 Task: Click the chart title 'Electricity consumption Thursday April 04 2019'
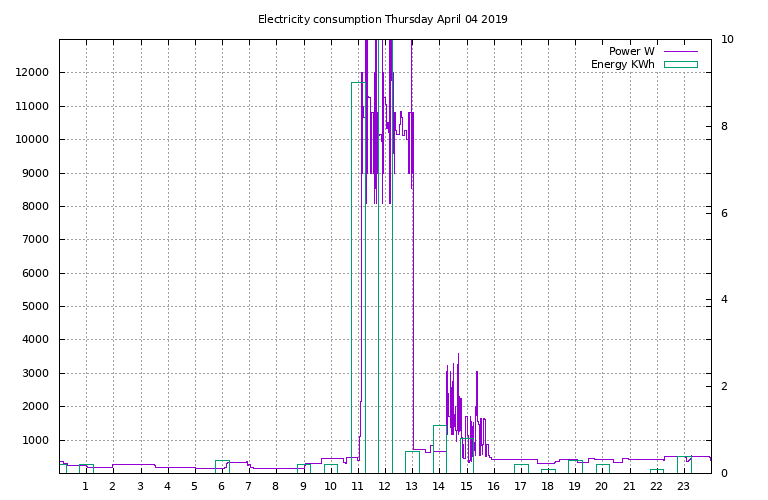pyautogui.click(x=383, y=20)
